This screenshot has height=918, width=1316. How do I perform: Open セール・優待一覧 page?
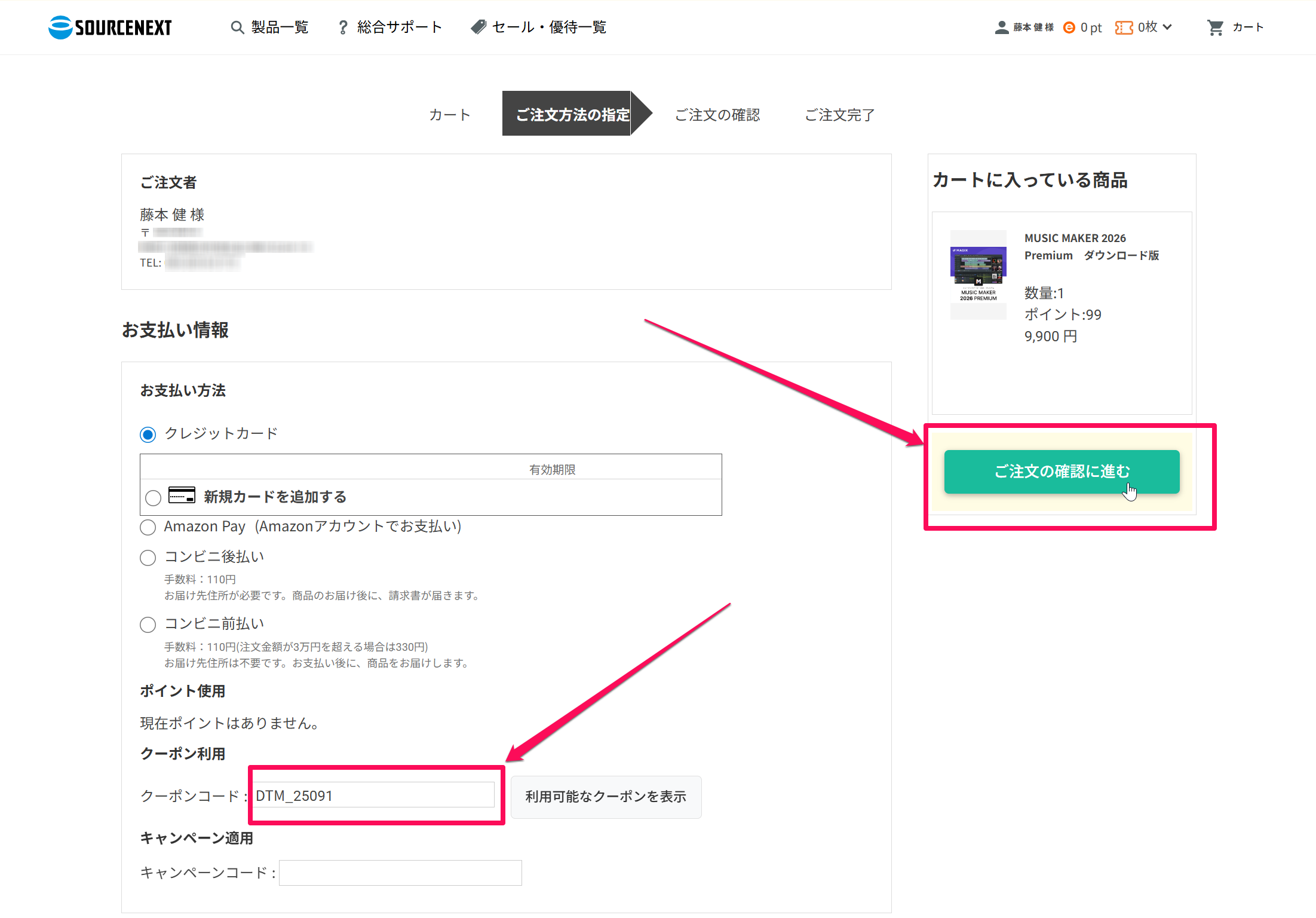click(549, 27)
